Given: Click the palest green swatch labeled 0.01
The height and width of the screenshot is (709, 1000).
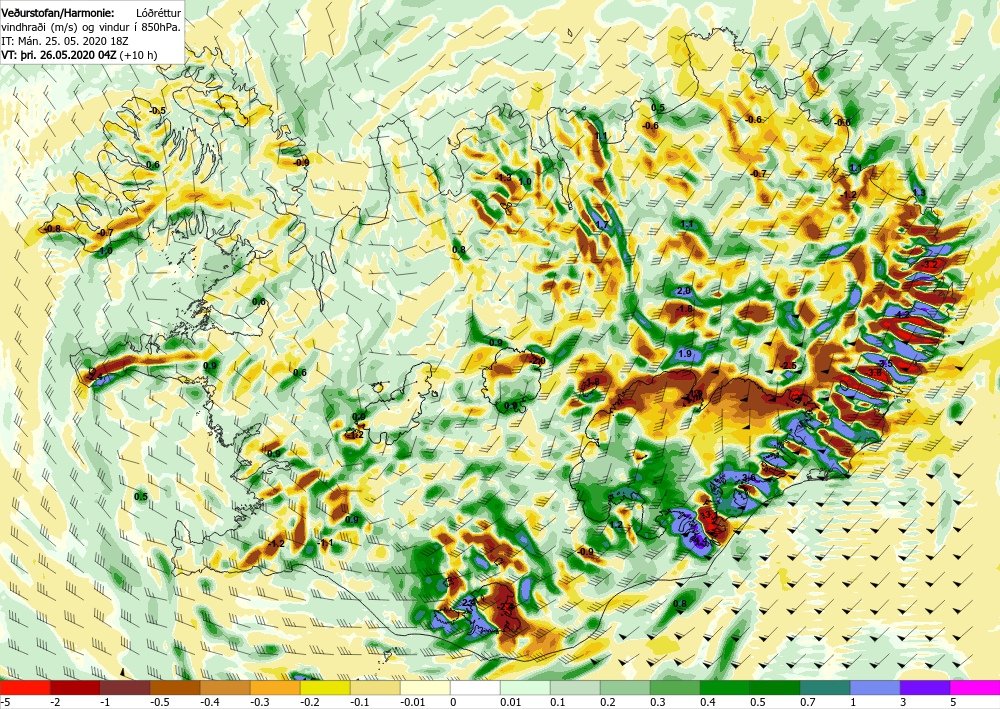Looking at the screenshot, I should click(x=525, y=687).
